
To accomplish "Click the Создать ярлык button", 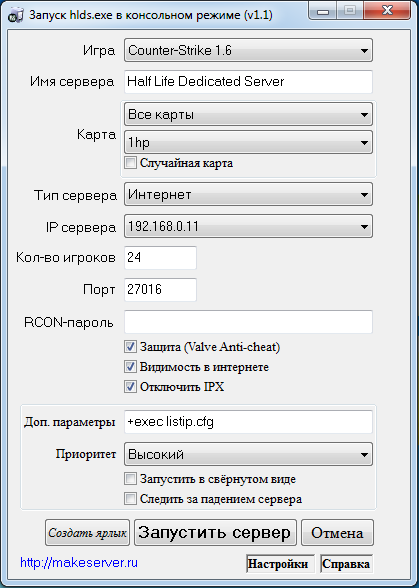I will click(x=87, y=533).
